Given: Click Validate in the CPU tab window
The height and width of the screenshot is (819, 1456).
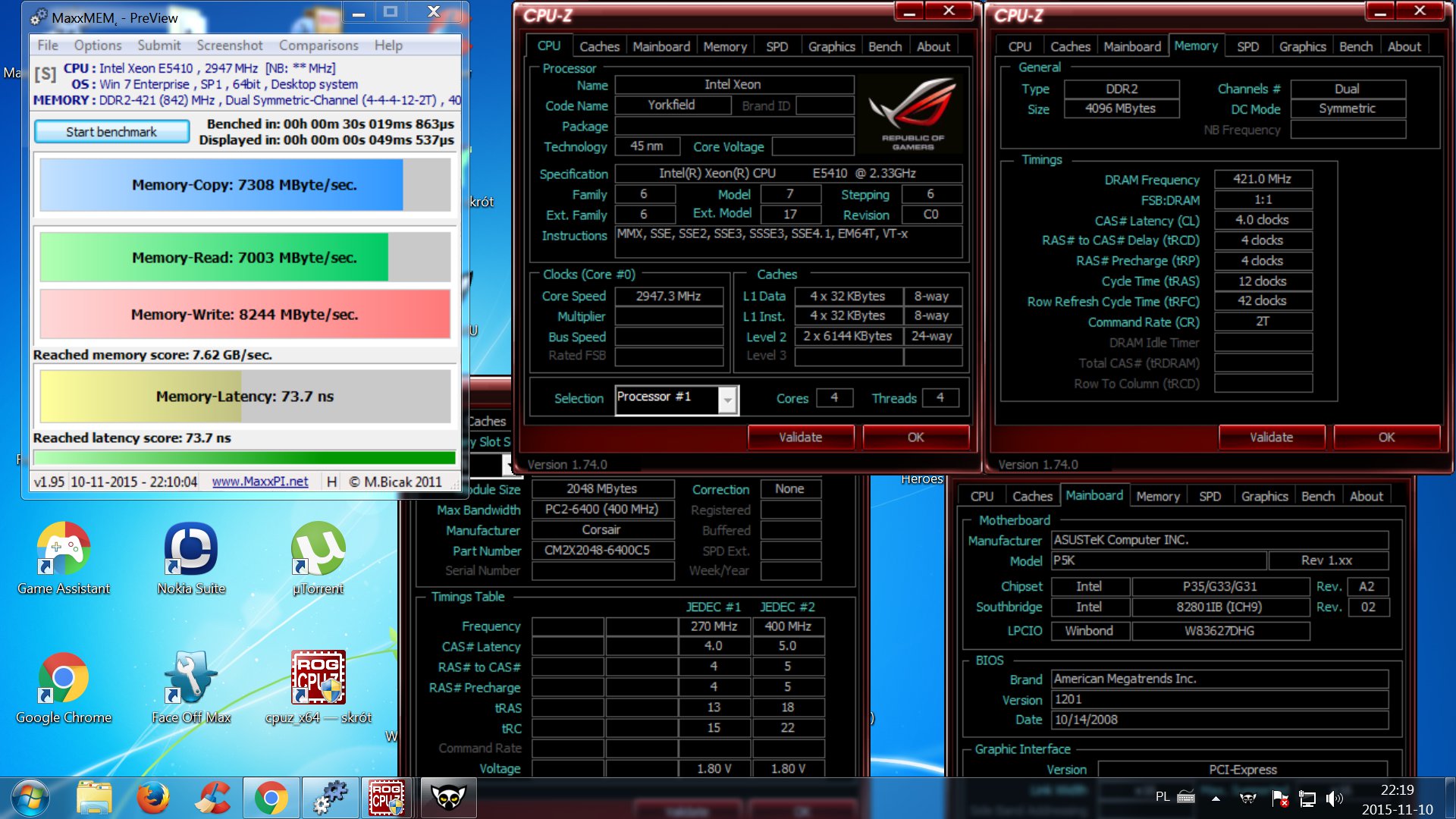Looking at the screenshot, I should click(x=800, y=437).
